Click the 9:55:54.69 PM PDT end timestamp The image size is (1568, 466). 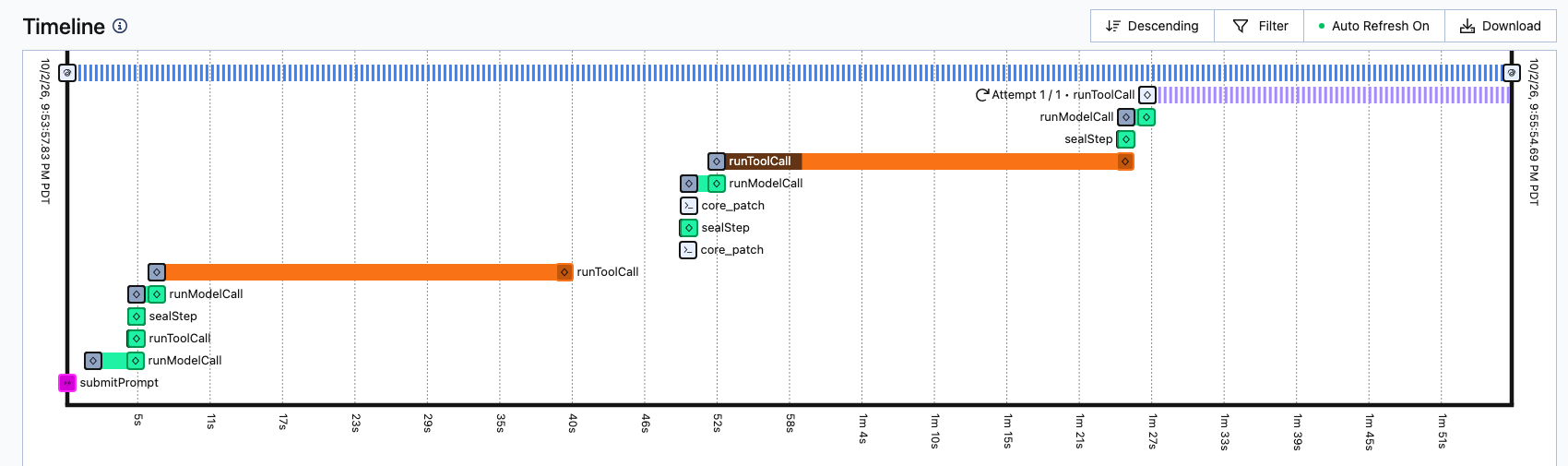pyautogui.click(x=1534, y=132)
